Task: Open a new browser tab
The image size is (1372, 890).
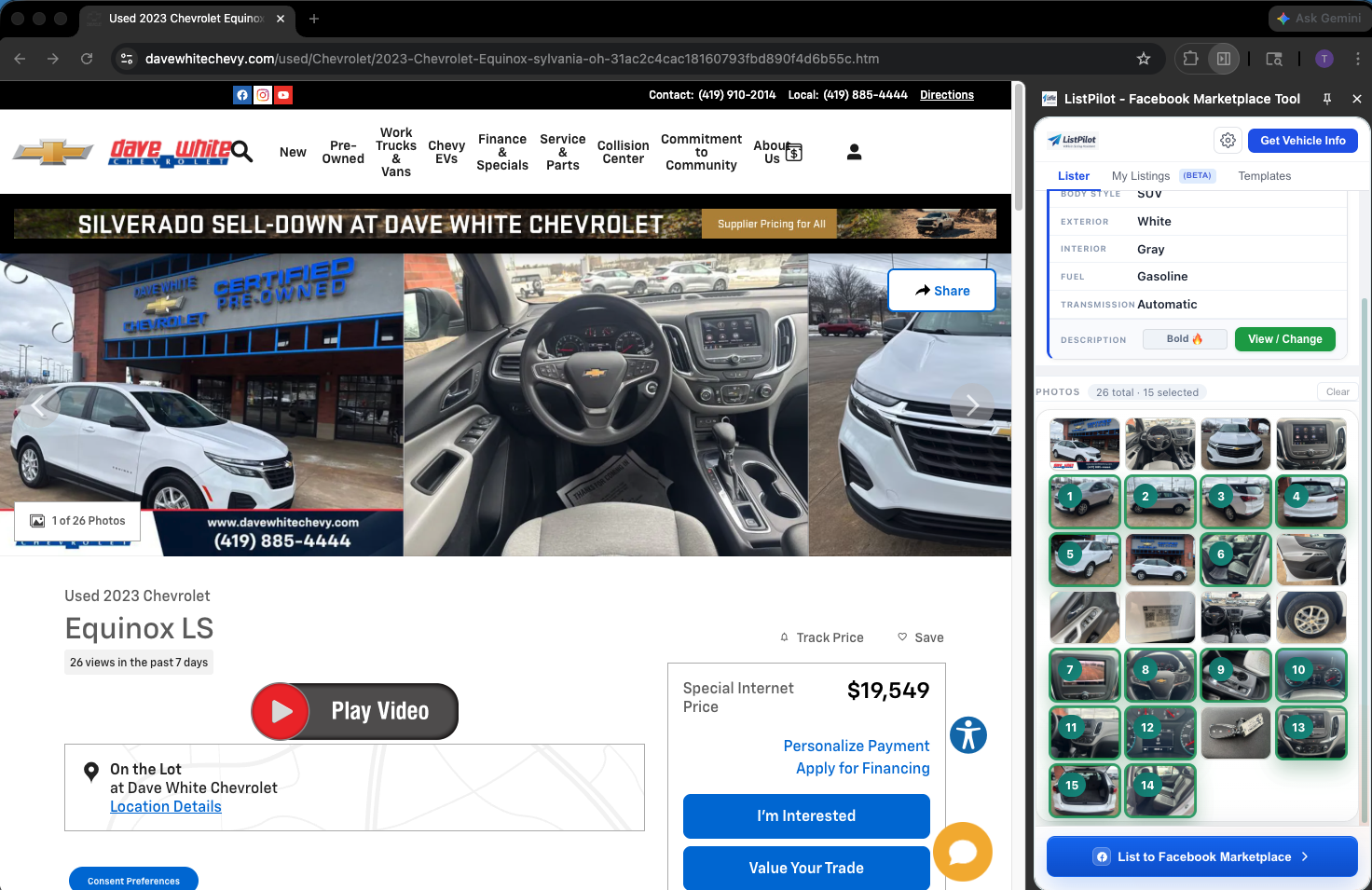Action: (314, 19)
